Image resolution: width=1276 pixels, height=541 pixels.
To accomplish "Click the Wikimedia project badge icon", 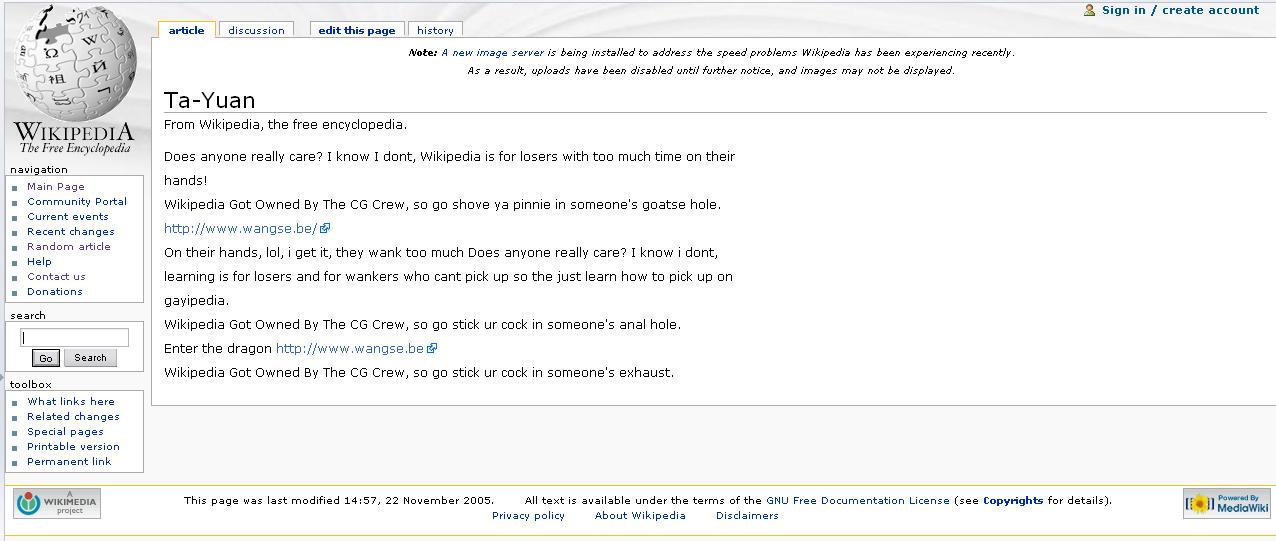I will click(57, 503).
